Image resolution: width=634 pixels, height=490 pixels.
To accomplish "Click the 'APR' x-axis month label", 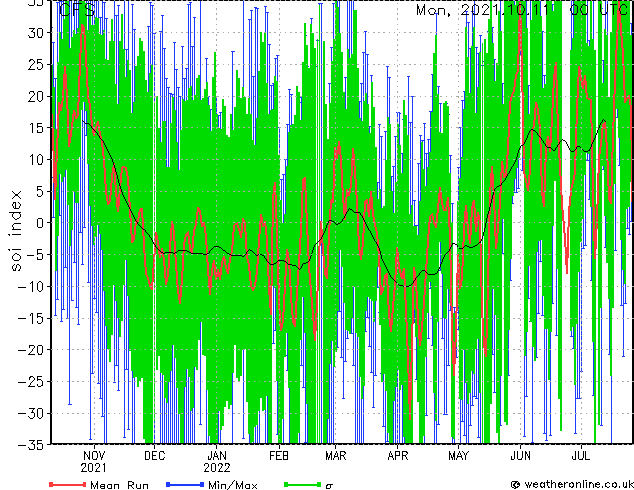I will pyautogui.click(x=398, y=456).
